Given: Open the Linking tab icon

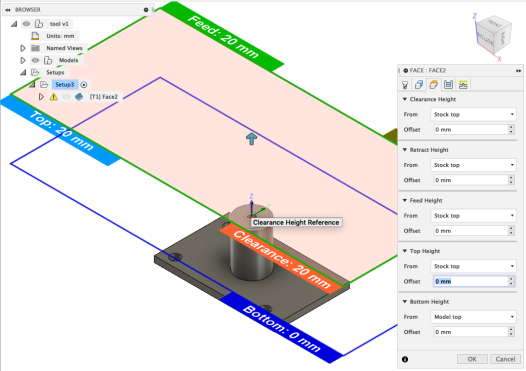Looking at the screenshot, I should pyautogui.click(x=463, y=85).
